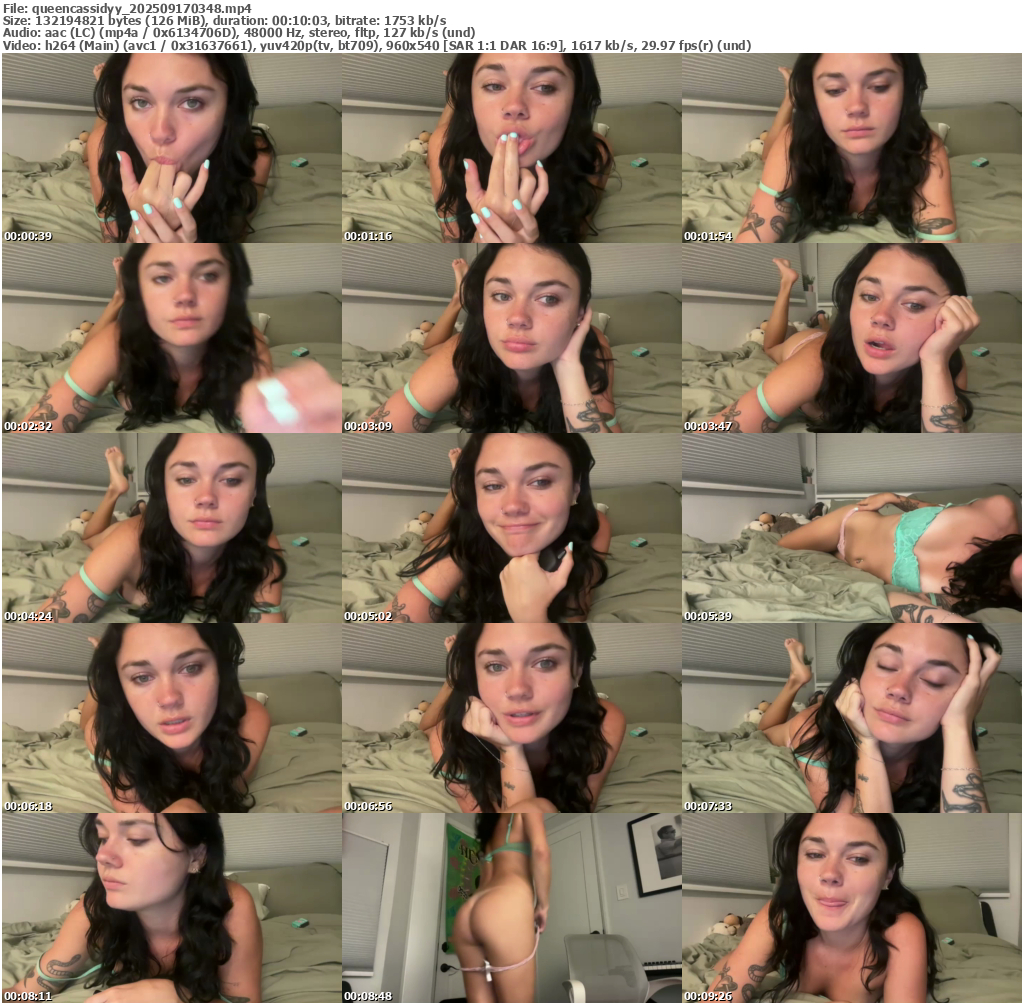The image size is (1024, 1003).
Task: Pick the frame stamped 00:05:02
Action: click(x=511, y=528)
